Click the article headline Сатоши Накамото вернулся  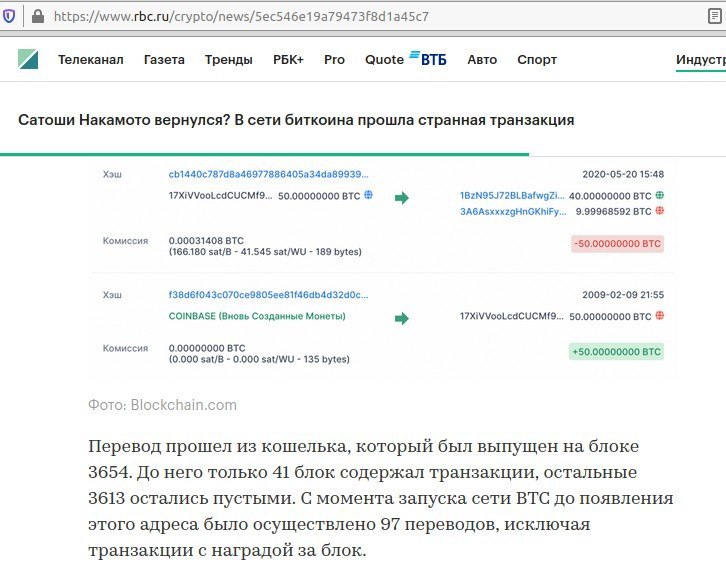click(x=296, y=120)
